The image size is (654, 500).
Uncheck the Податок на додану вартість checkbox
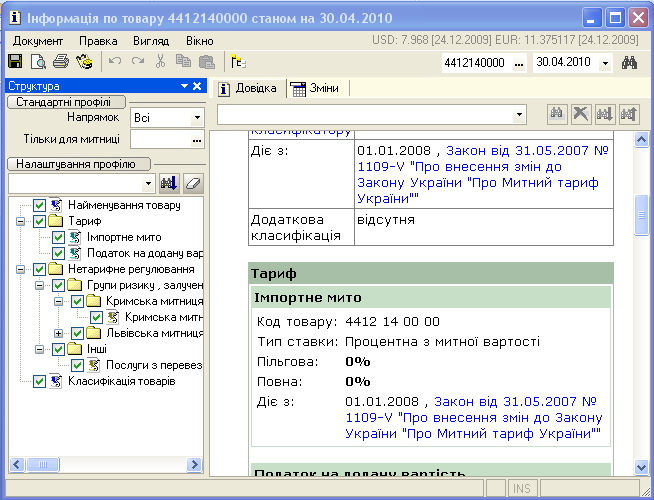[x=58, y=253]
